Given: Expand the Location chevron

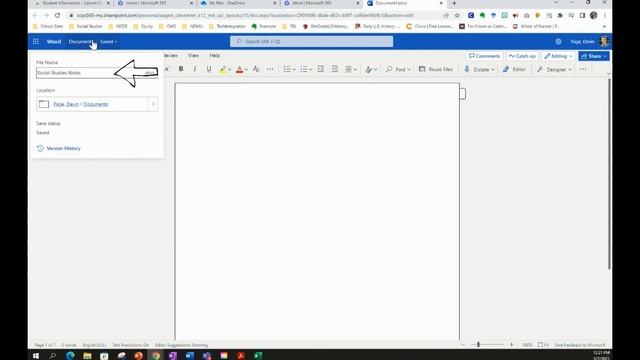Looking at the screenshot, I should 153,104.
